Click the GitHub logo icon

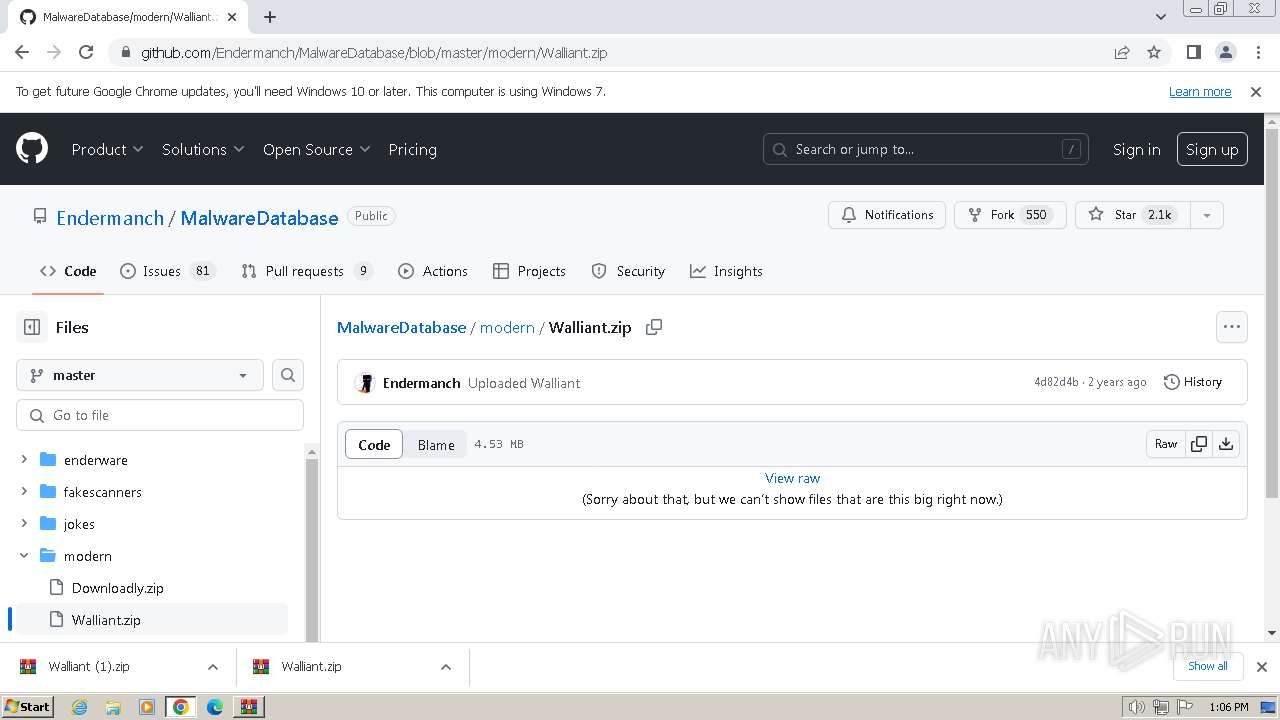32,149
